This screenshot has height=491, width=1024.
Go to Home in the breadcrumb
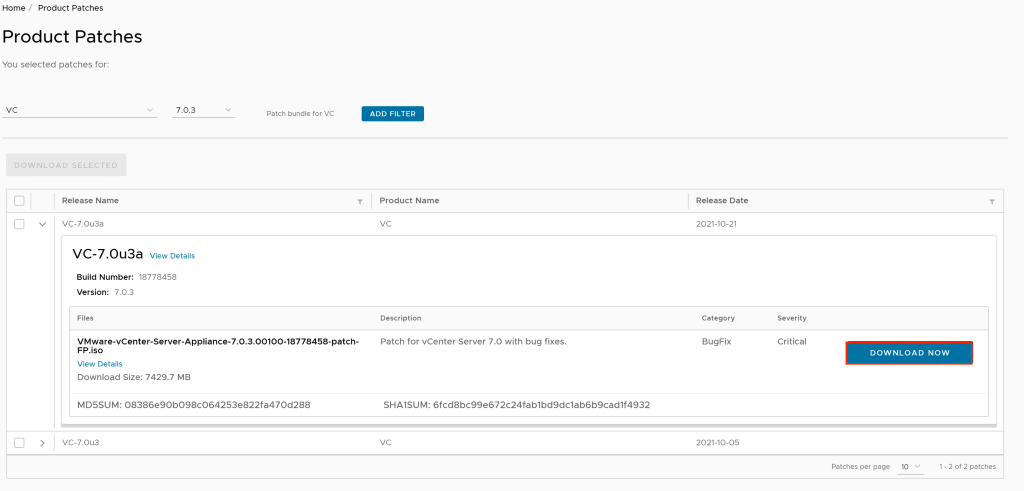[14, 8]
